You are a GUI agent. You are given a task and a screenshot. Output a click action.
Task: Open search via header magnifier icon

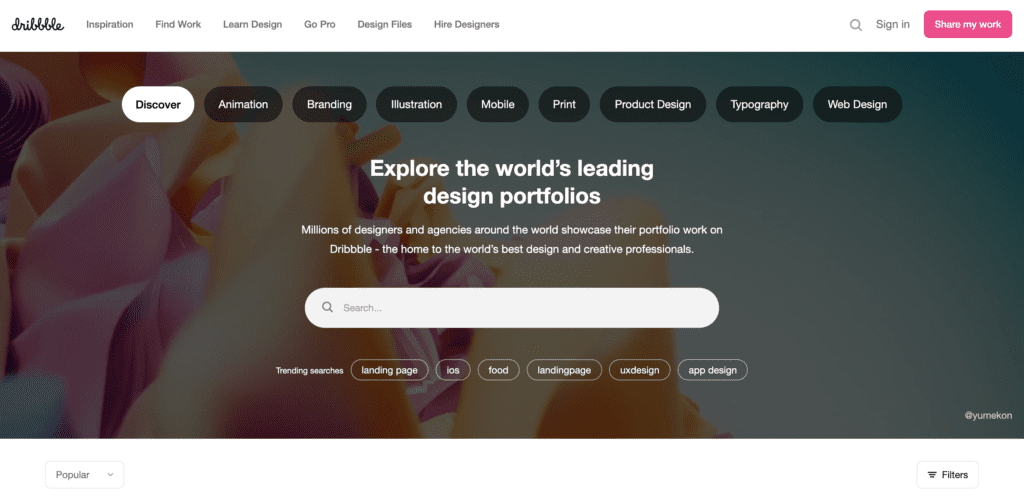[x=856, y=25]
